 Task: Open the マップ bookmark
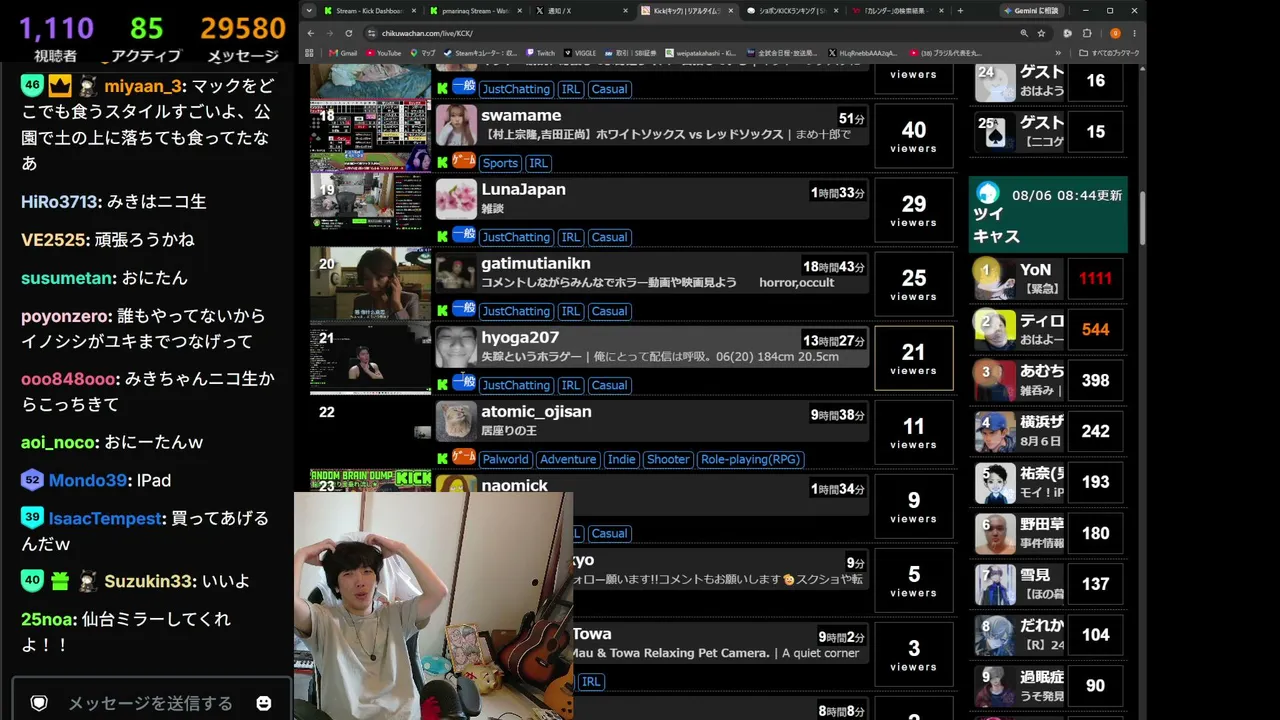(x=423, y=53)
